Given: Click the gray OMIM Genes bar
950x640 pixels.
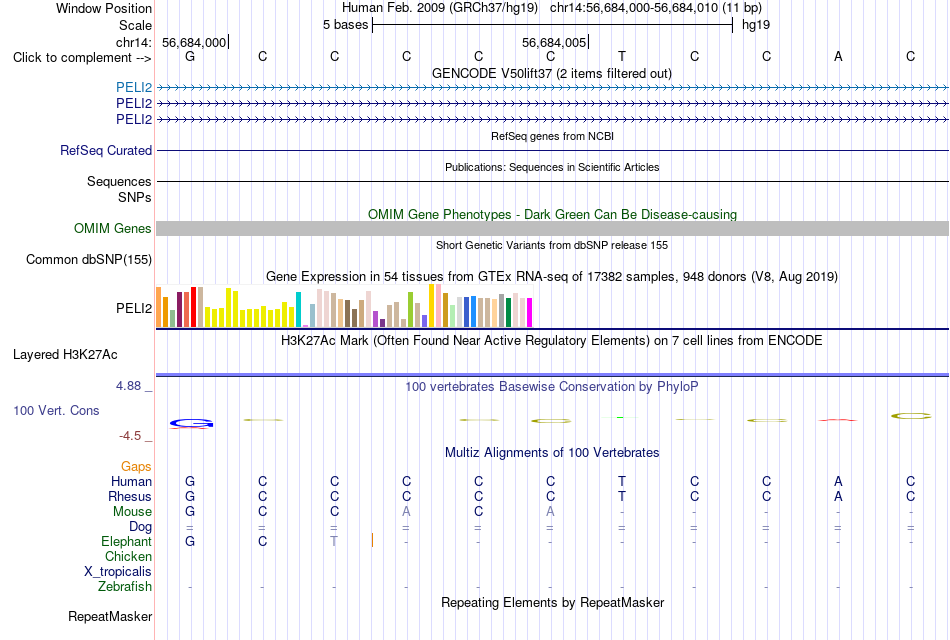Looking at the screenshot, I should [x=552, y=228].
